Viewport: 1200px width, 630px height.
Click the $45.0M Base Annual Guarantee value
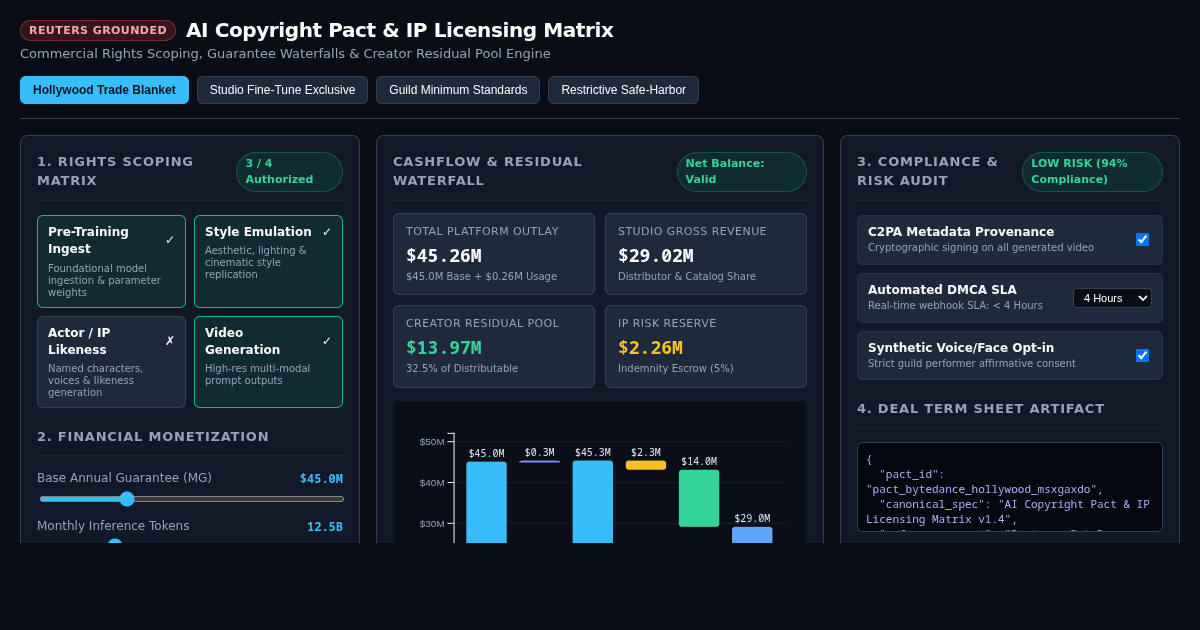click(321, 479)
